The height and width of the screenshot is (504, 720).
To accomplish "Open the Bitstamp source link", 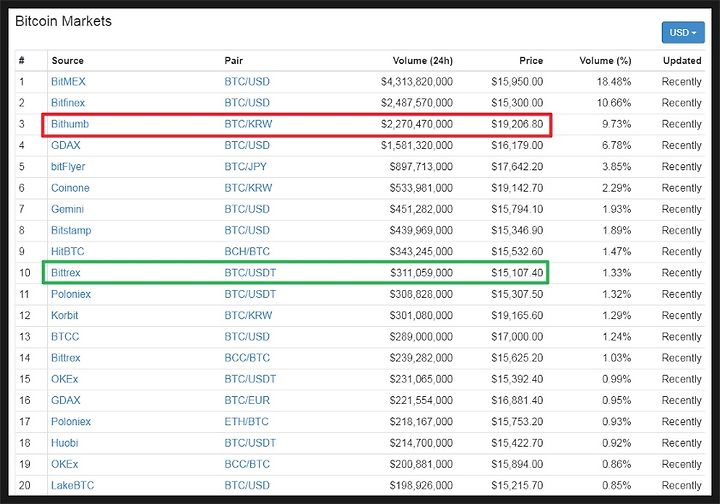I will [x=71, y=230].
